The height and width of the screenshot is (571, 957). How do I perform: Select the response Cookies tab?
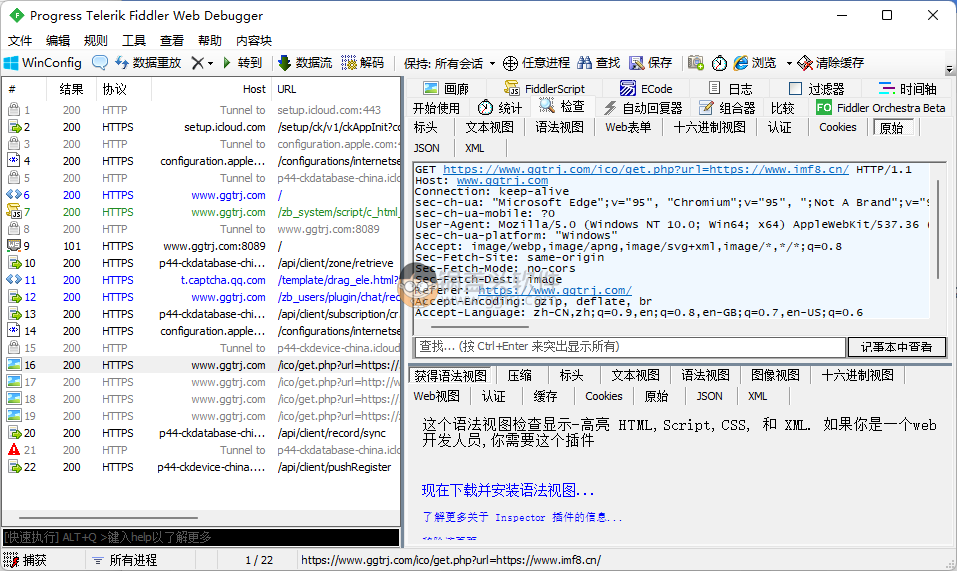pos(603,396)
